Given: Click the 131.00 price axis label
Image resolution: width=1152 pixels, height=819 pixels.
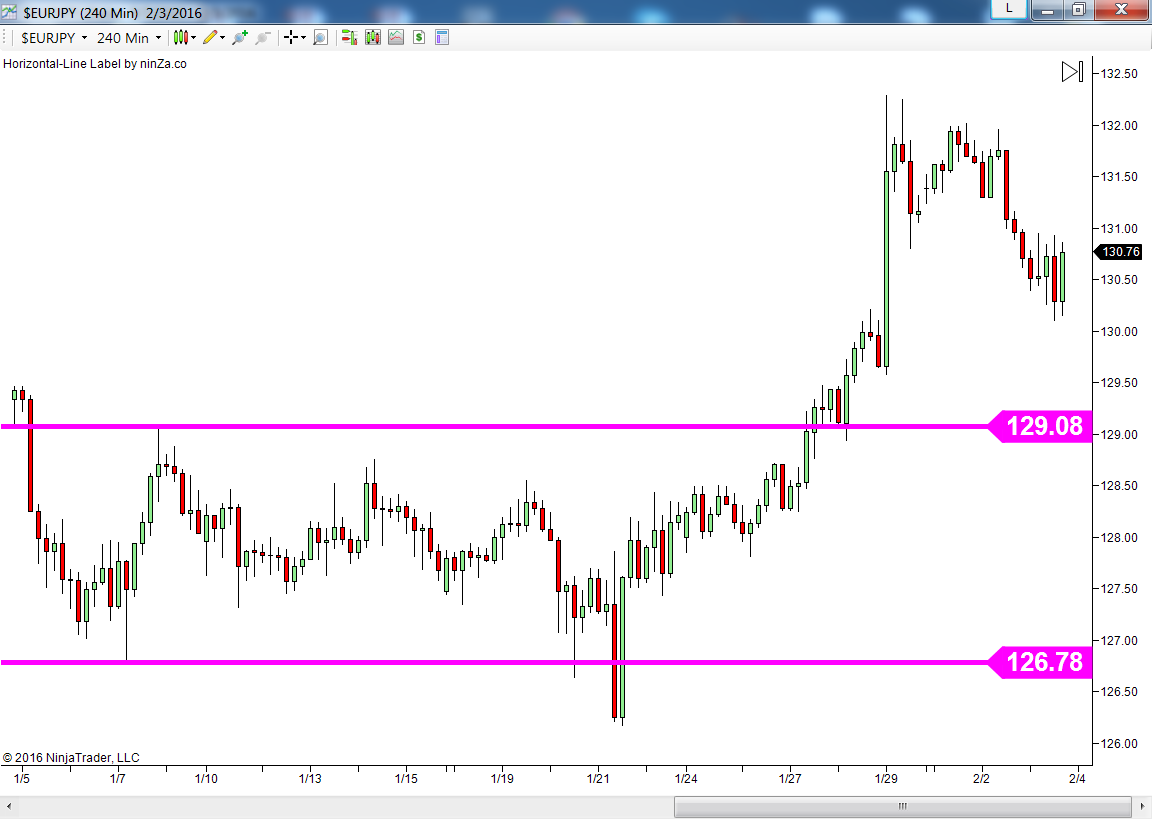Looking at the screenshot, I should tap(1119, 228).
